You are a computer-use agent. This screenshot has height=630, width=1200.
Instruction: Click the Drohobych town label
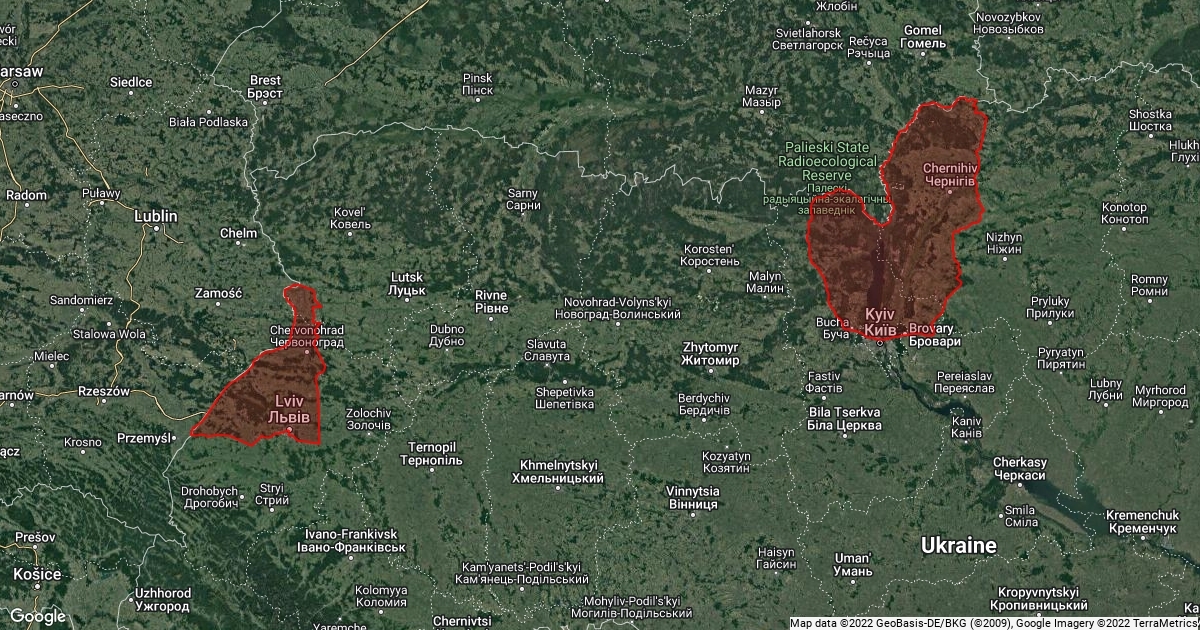point(210,497)
